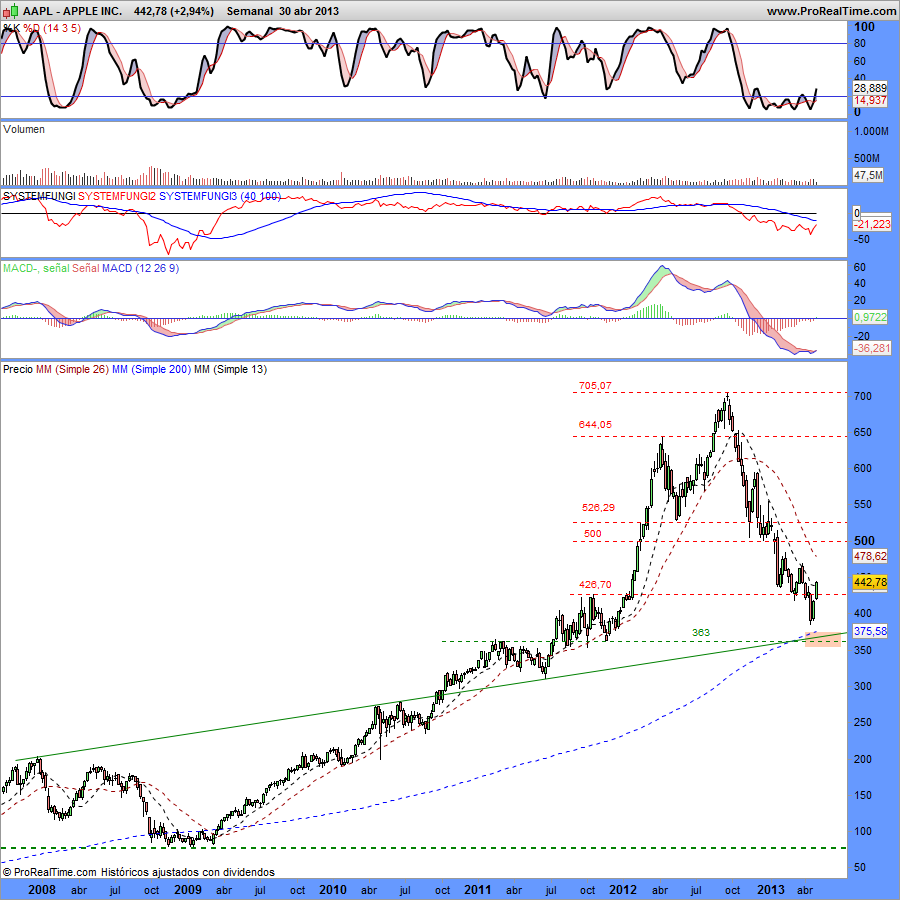Click the 47,5M volume value tag
This screenshot has height=900, width=900.
(x=867, y=175)
